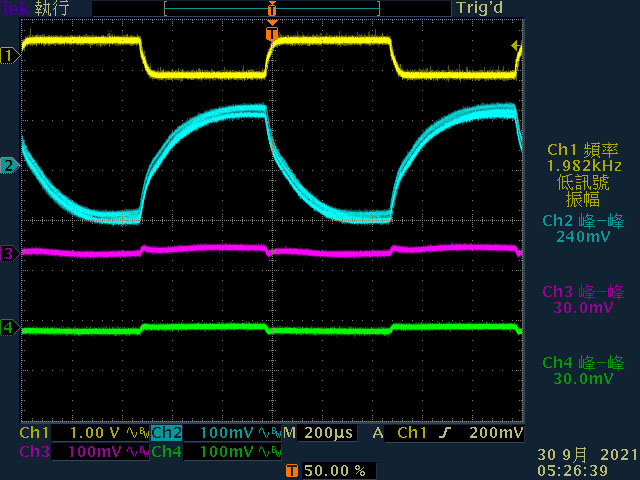Click the channel 1 ground marker
This screenshot has height=480, width=640.
[x=10, y=56]
